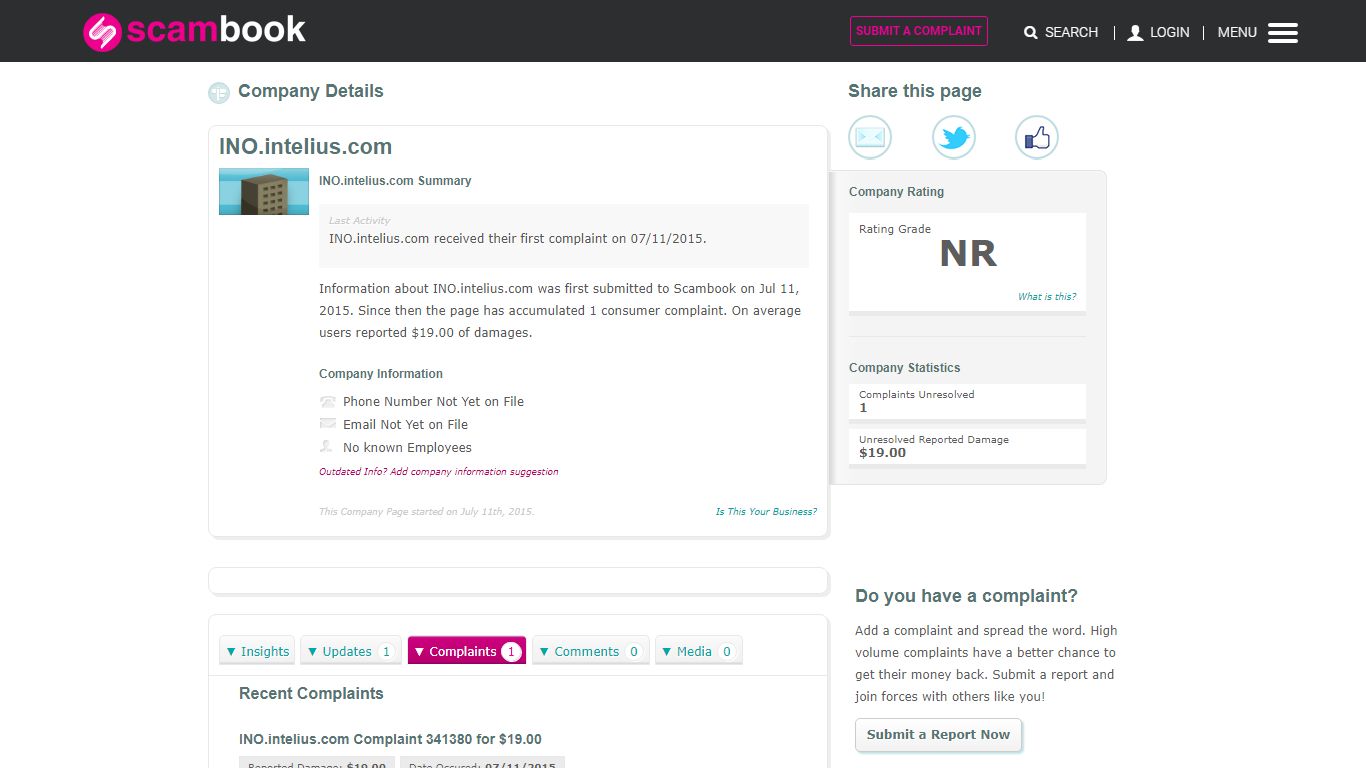Click the Recent Complaints heading

(x=311, y=694)
